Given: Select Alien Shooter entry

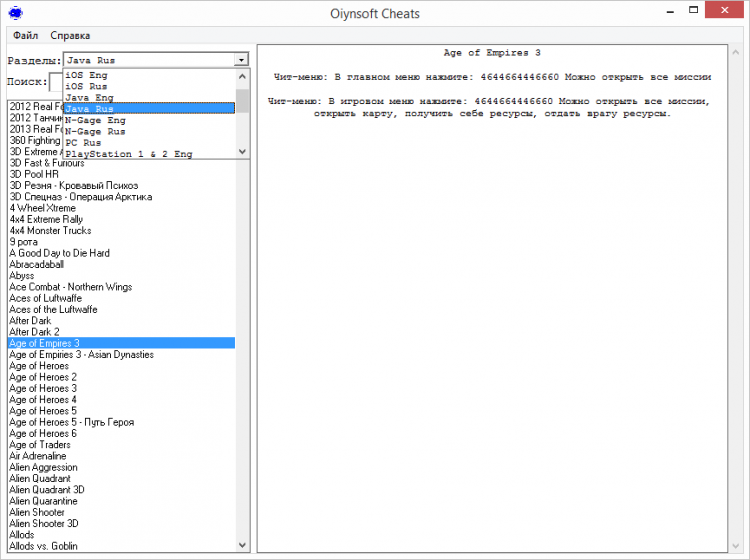Looking at the screenshot, I should tap(122, 512).
